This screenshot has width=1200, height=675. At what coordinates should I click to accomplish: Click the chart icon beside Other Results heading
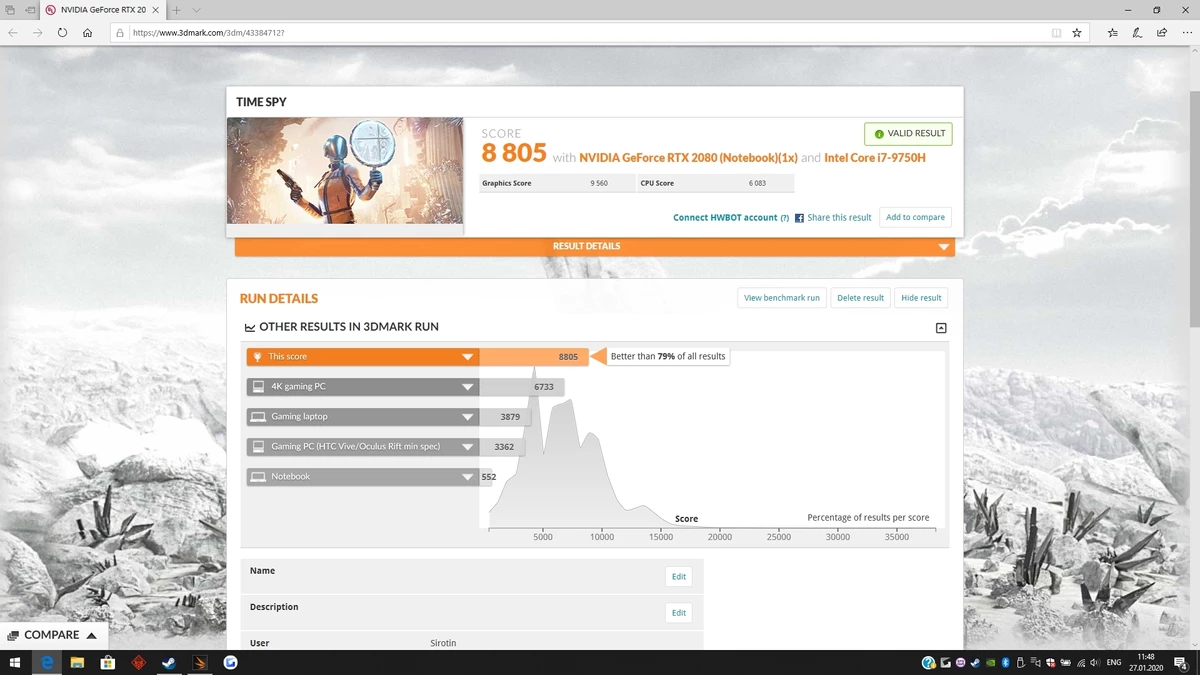click(250, 327)
